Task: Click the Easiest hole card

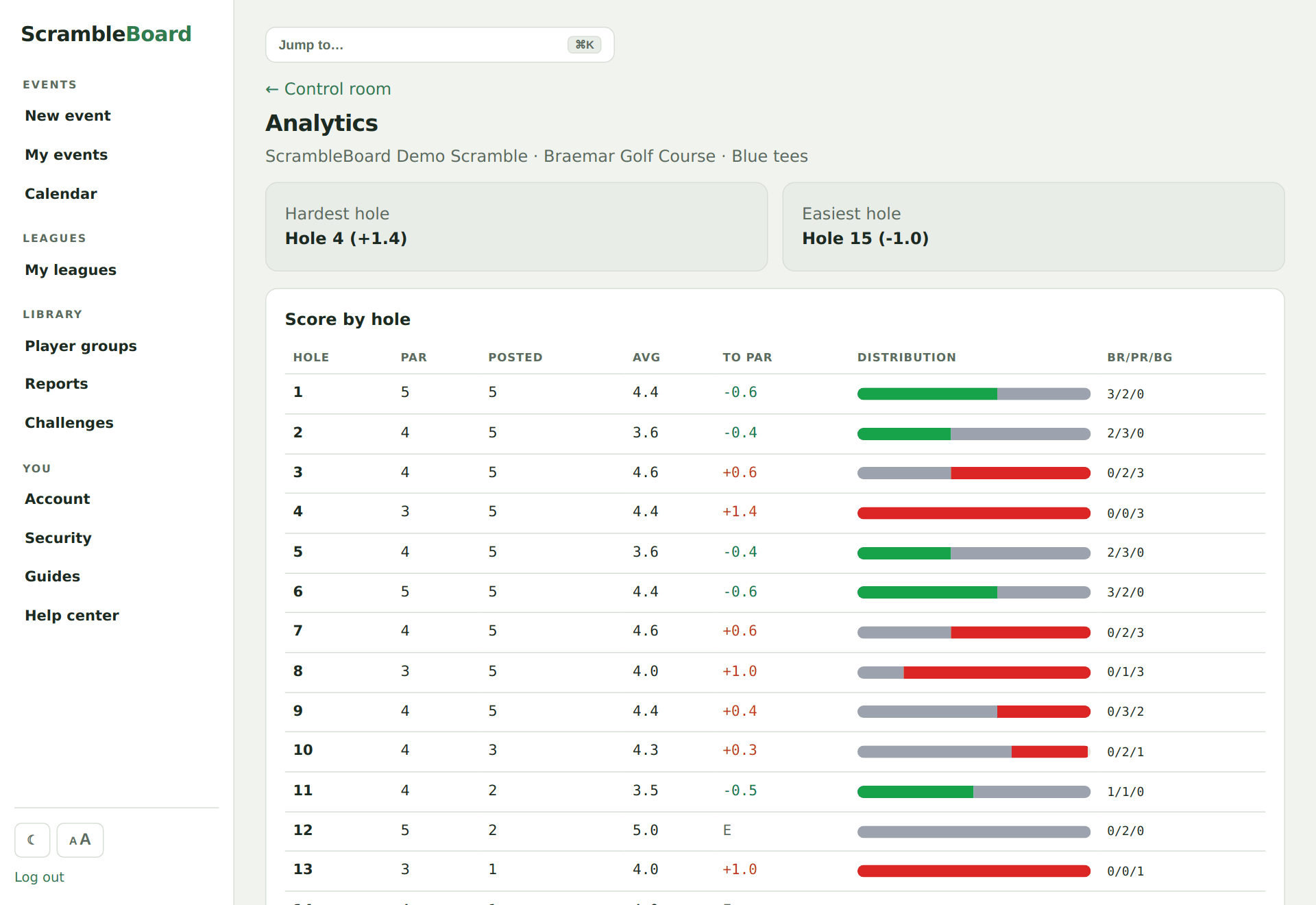Action: pos(1034,227)
